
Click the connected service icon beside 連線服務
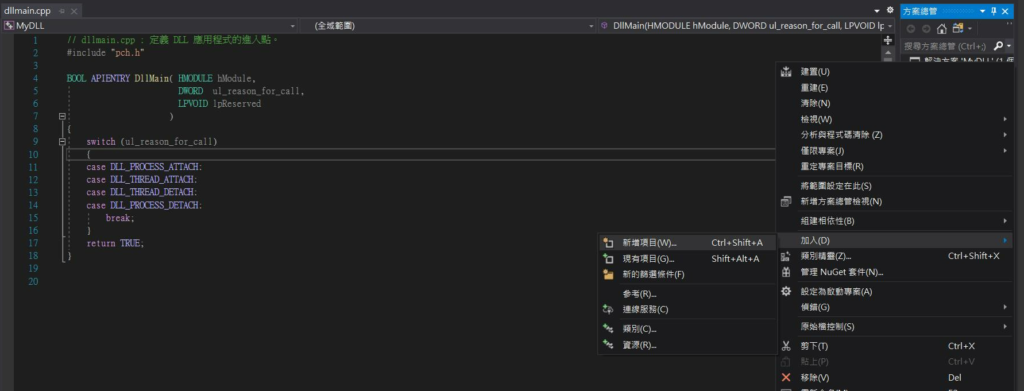coord(609,309)
